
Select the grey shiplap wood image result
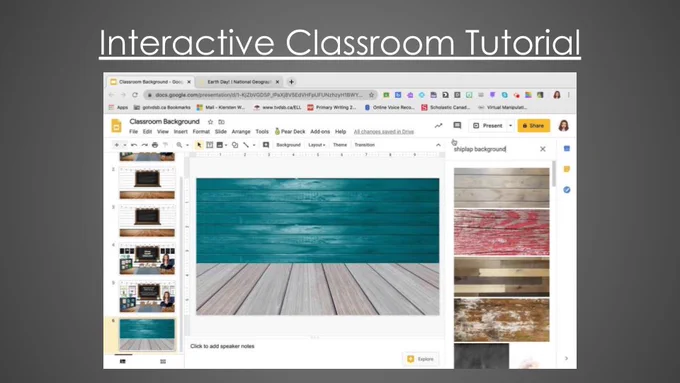point(501,188)
